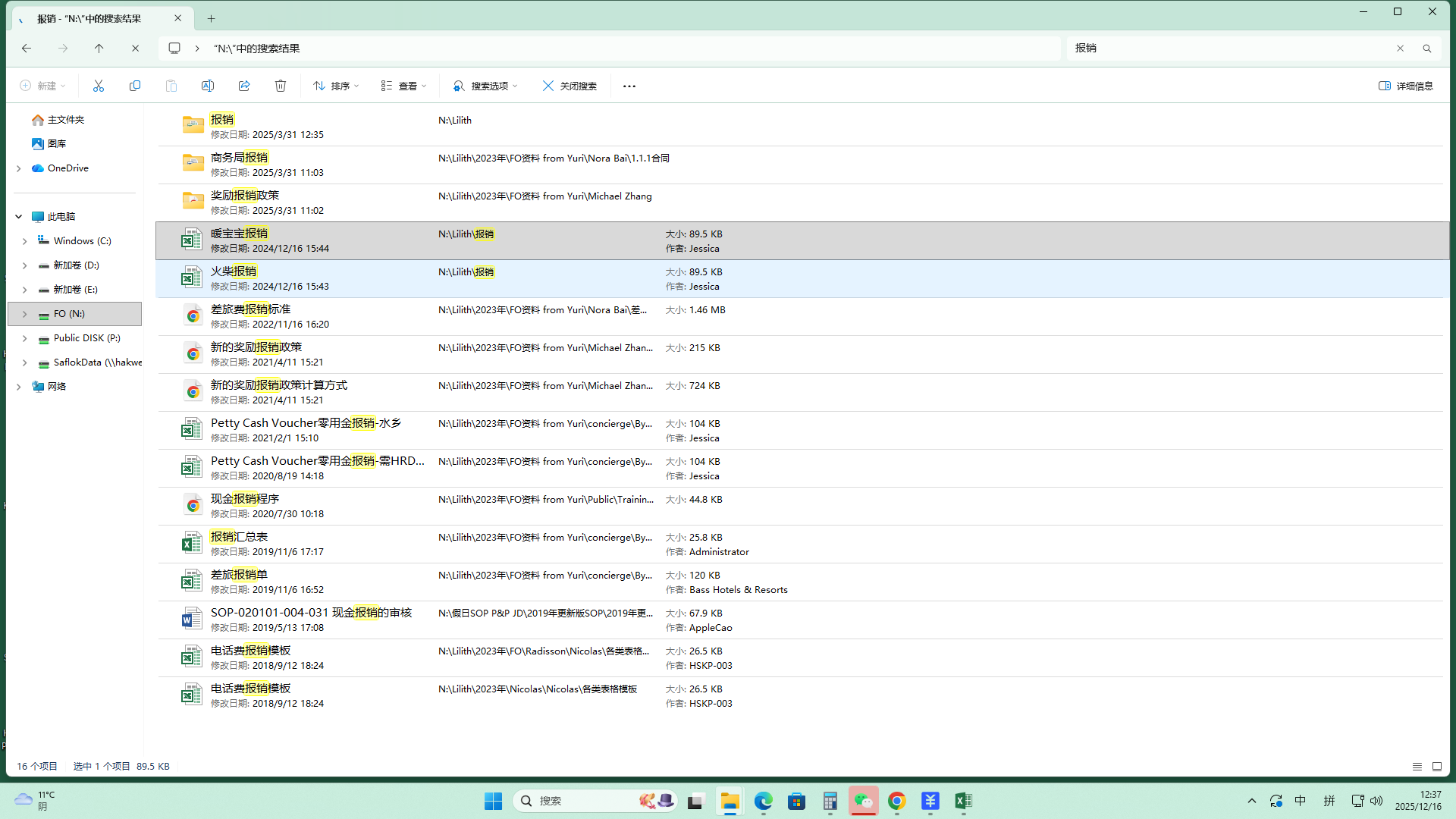Open WeChat from the taskbar

pyautogui.click(x=863, y=801)
